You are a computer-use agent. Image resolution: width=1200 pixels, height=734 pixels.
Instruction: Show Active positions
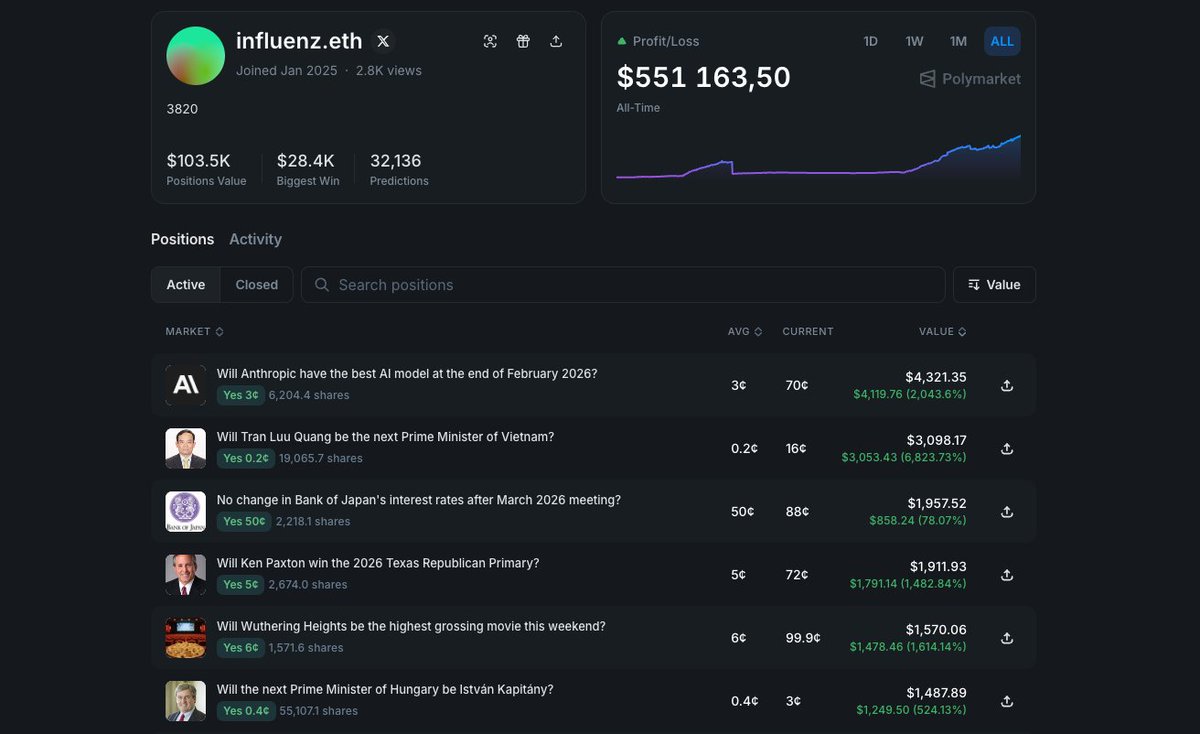pos(186,285)
